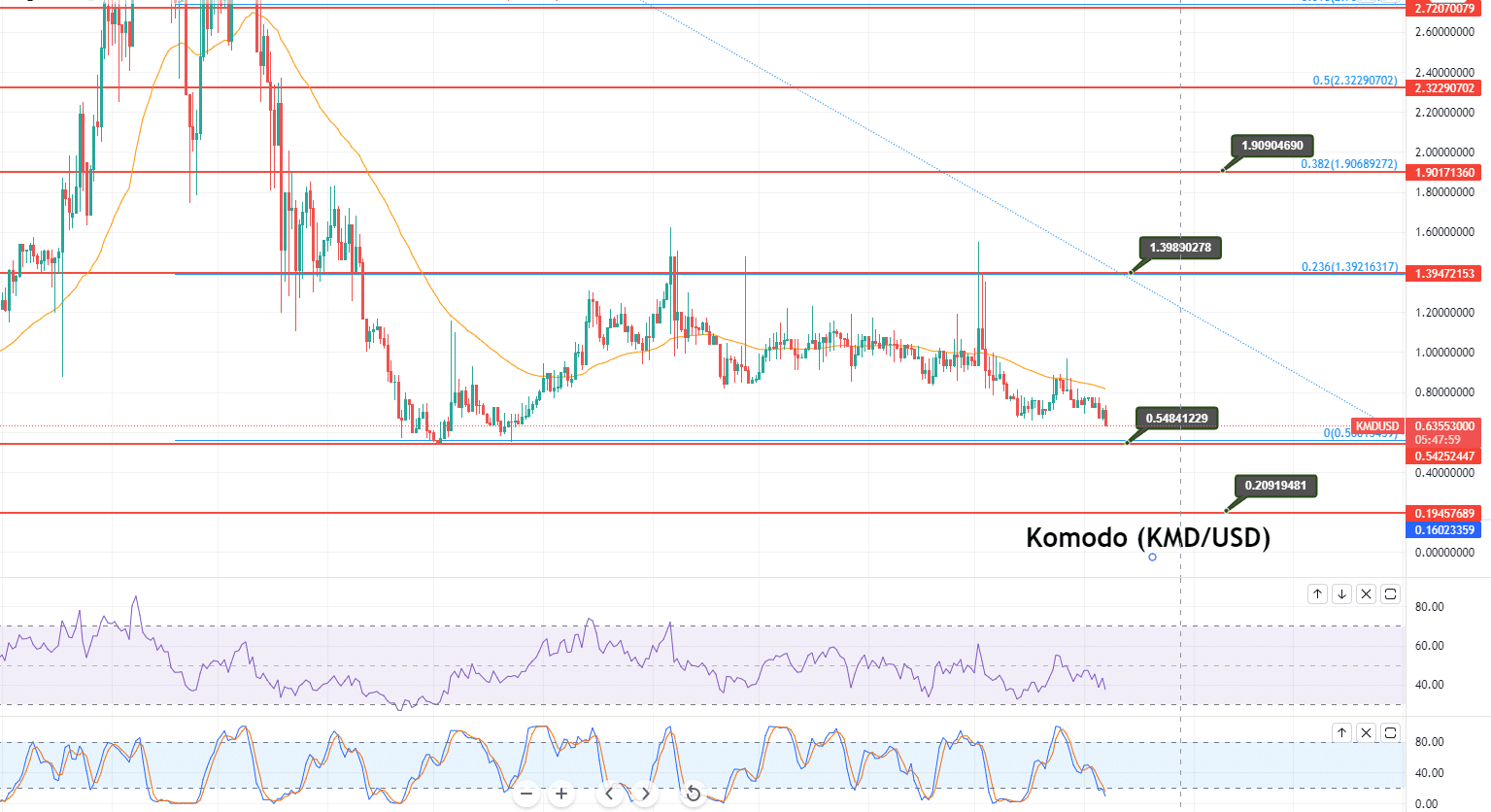
Task: Click the 2.72070079 red price label
Action: (x=1444, y=9)
